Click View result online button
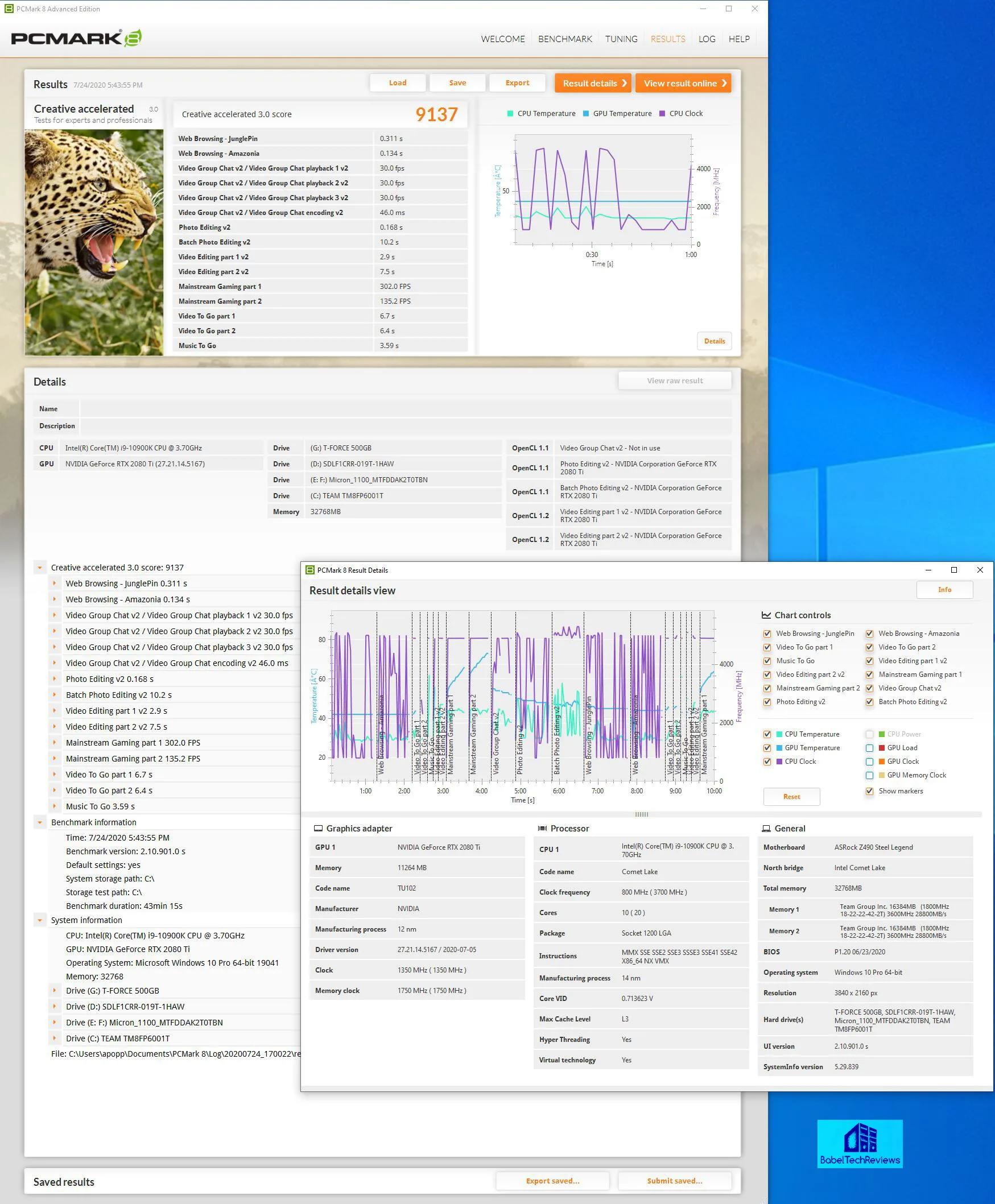Image resolution: width=995 pixels, height=1204 pixels. coord(683,84)
